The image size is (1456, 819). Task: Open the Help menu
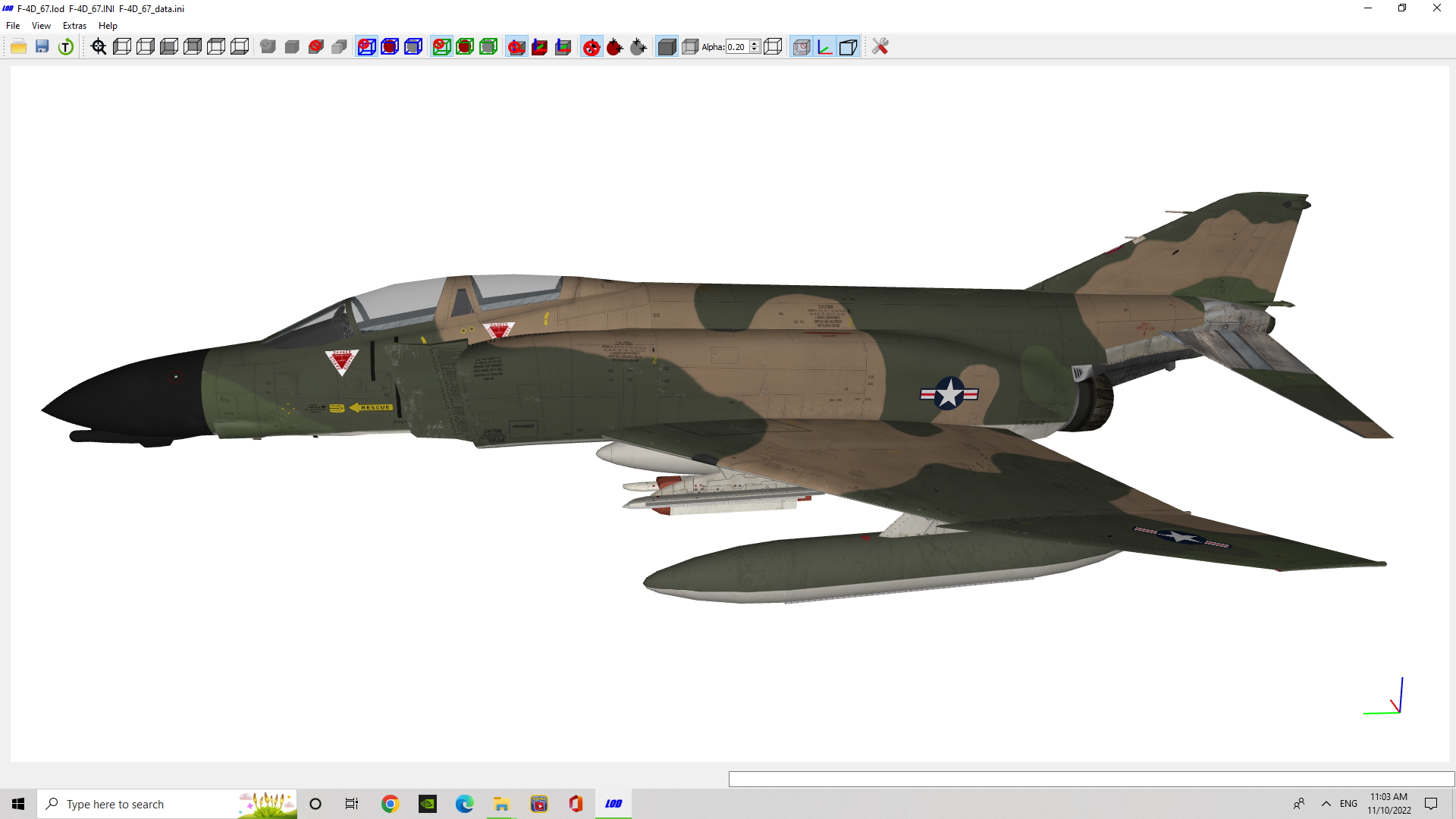tap(108, 26)
